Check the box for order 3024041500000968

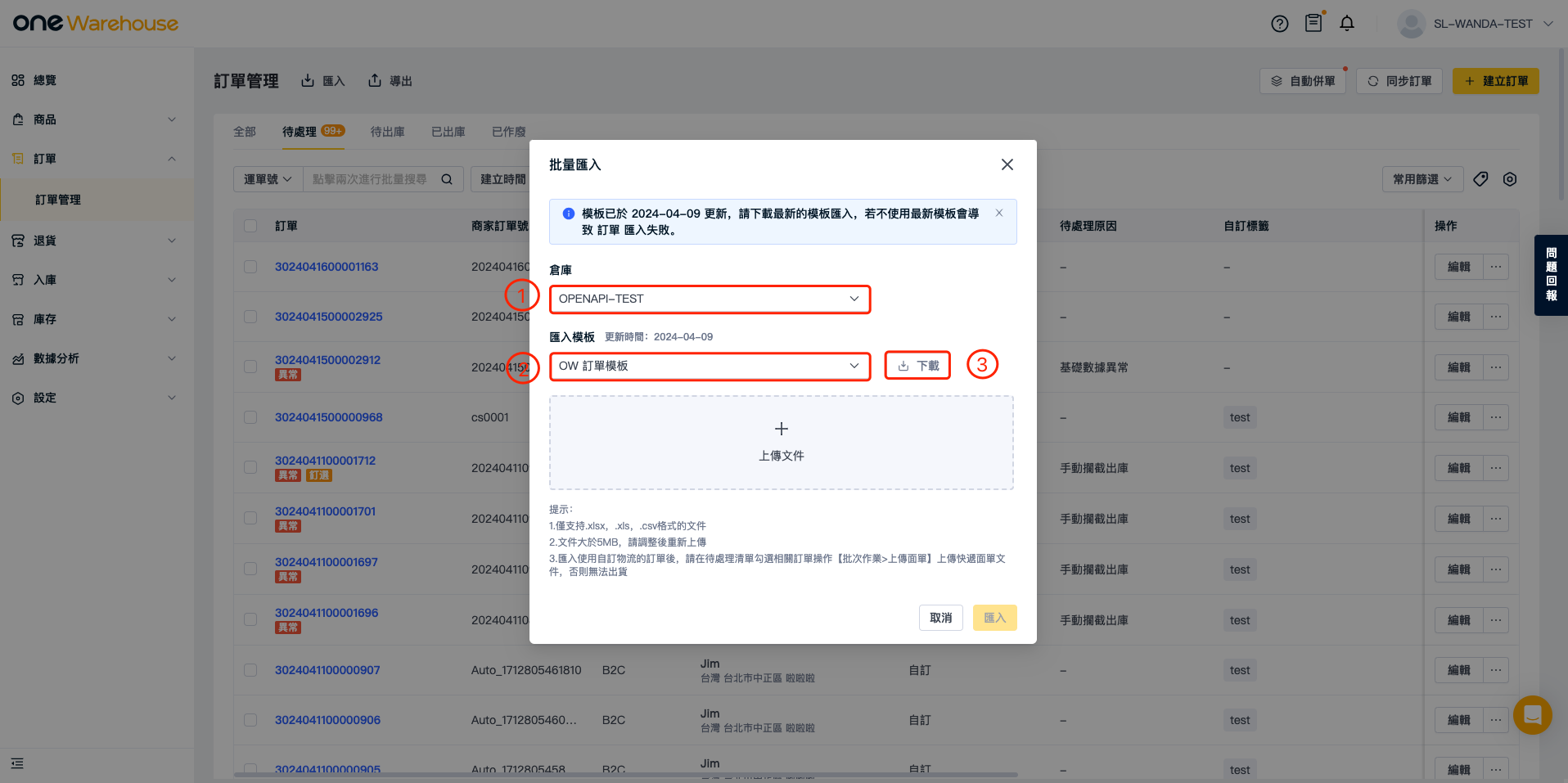pyautogui.click(x=250, y=417)
